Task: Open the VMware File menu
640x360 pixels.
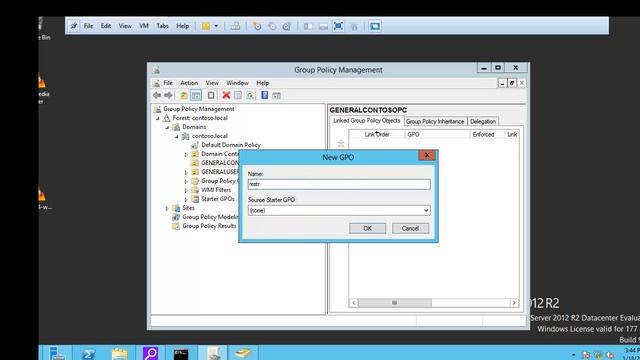Action: [88, 26]
